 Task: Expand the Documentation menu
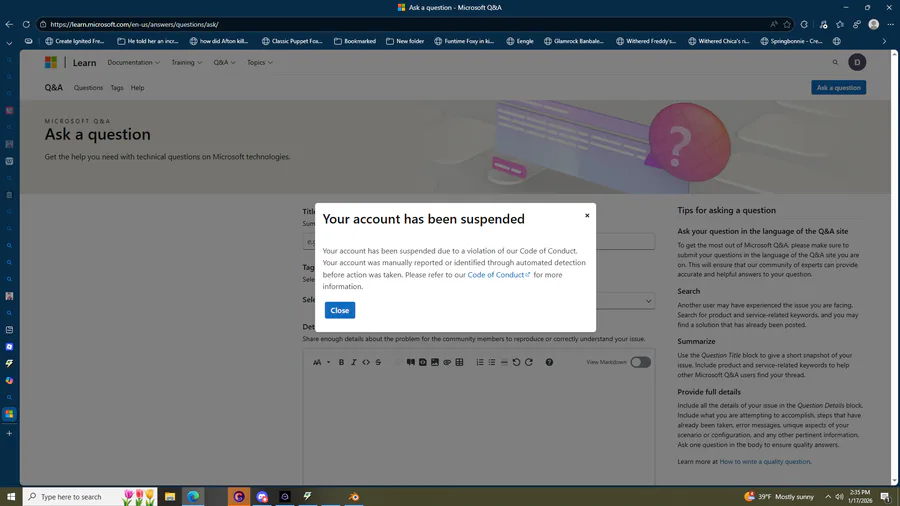click(133, 63)
